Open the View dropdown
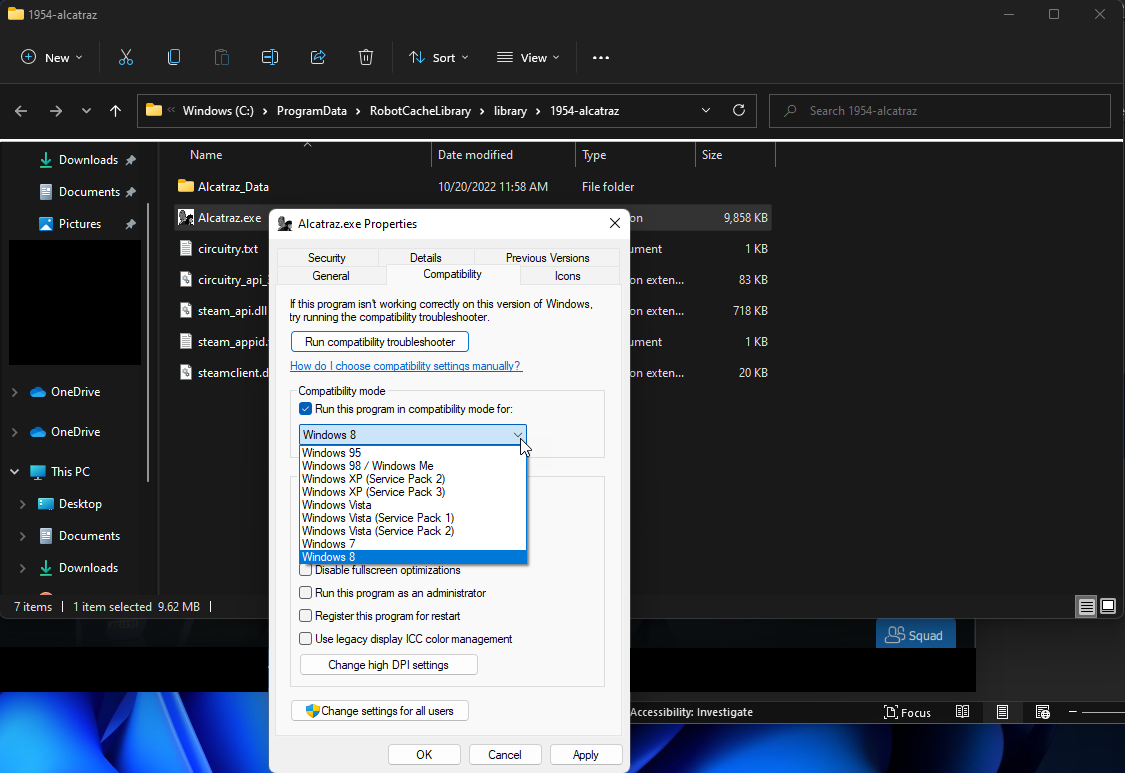This screenshot has width=1125, height=773. [x=528, y=57]
